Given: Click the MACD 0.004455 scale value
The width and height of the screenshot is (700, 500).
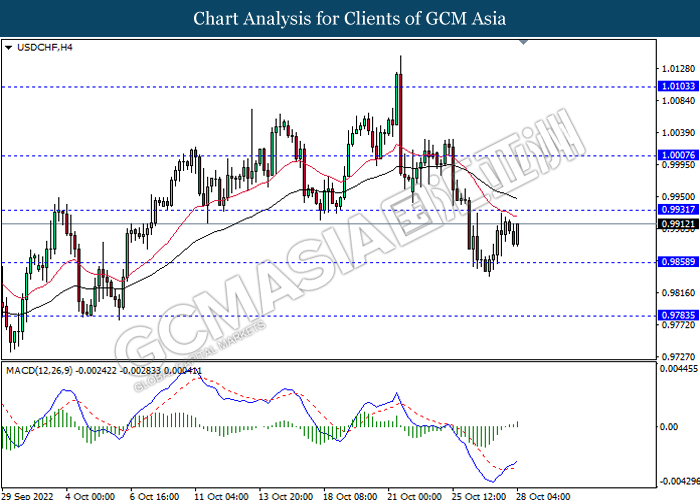Looking at the screenshot, I should 679,369.
